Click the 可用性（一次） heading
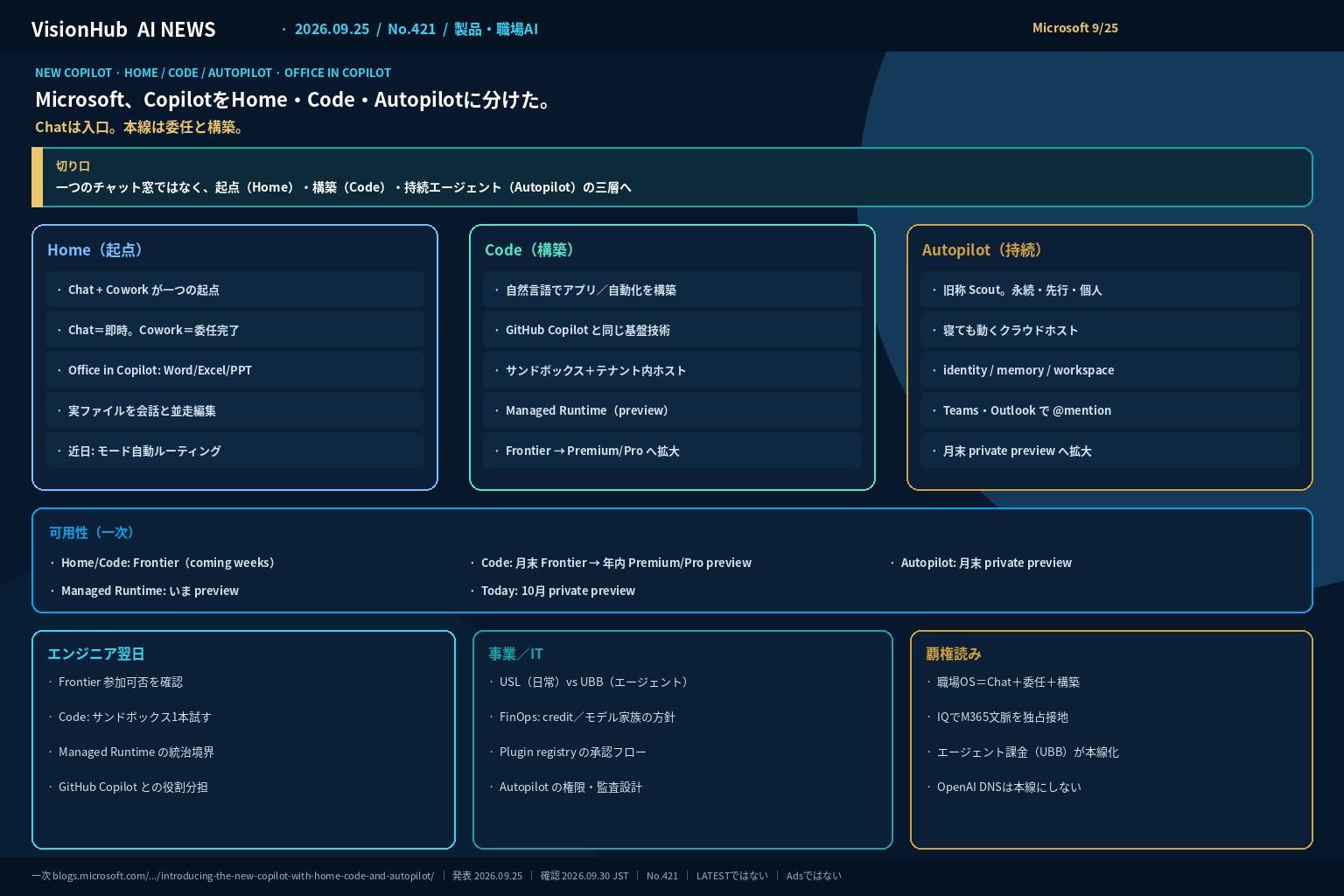The width and height of the screenshot is (1344, 896). tap(94, 533)
